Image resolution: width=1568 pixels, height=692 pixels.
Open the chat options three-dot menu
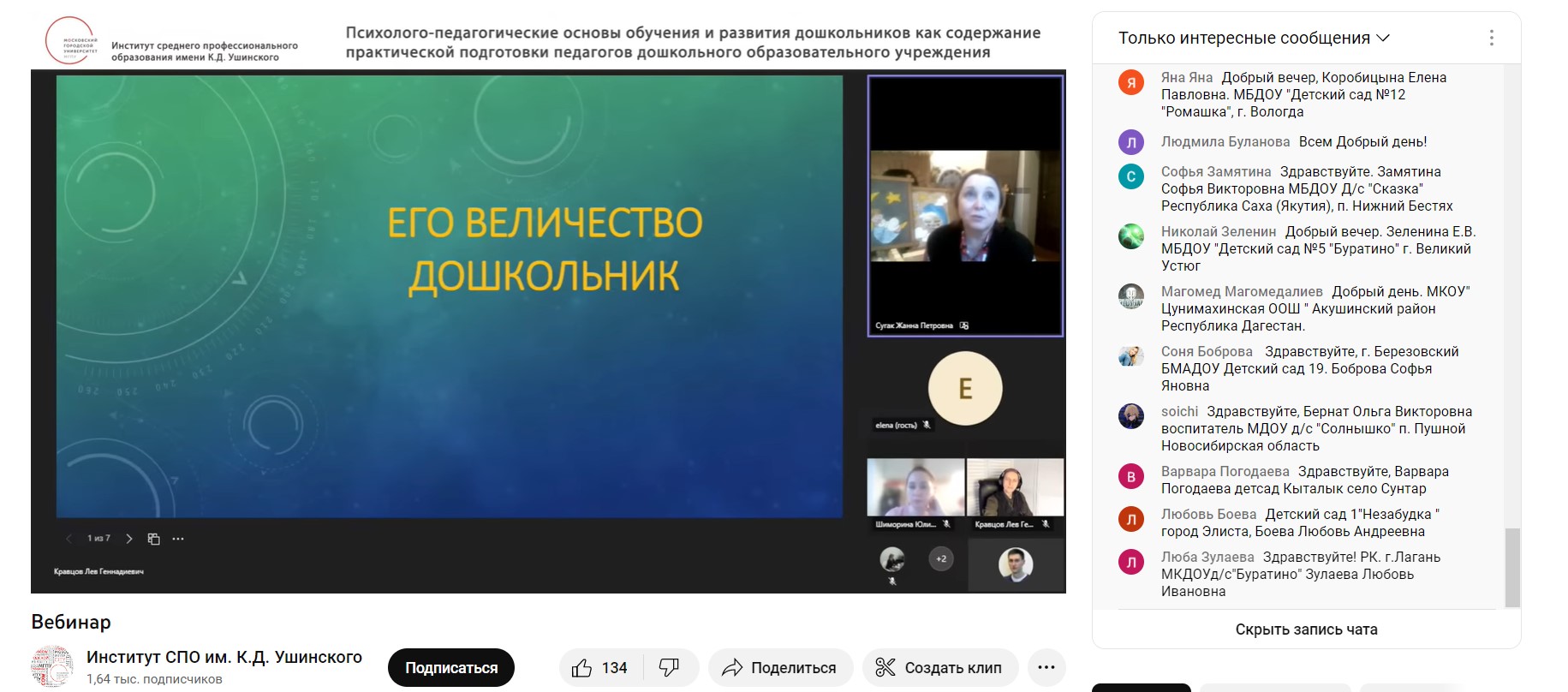(x=1491, y=38)
